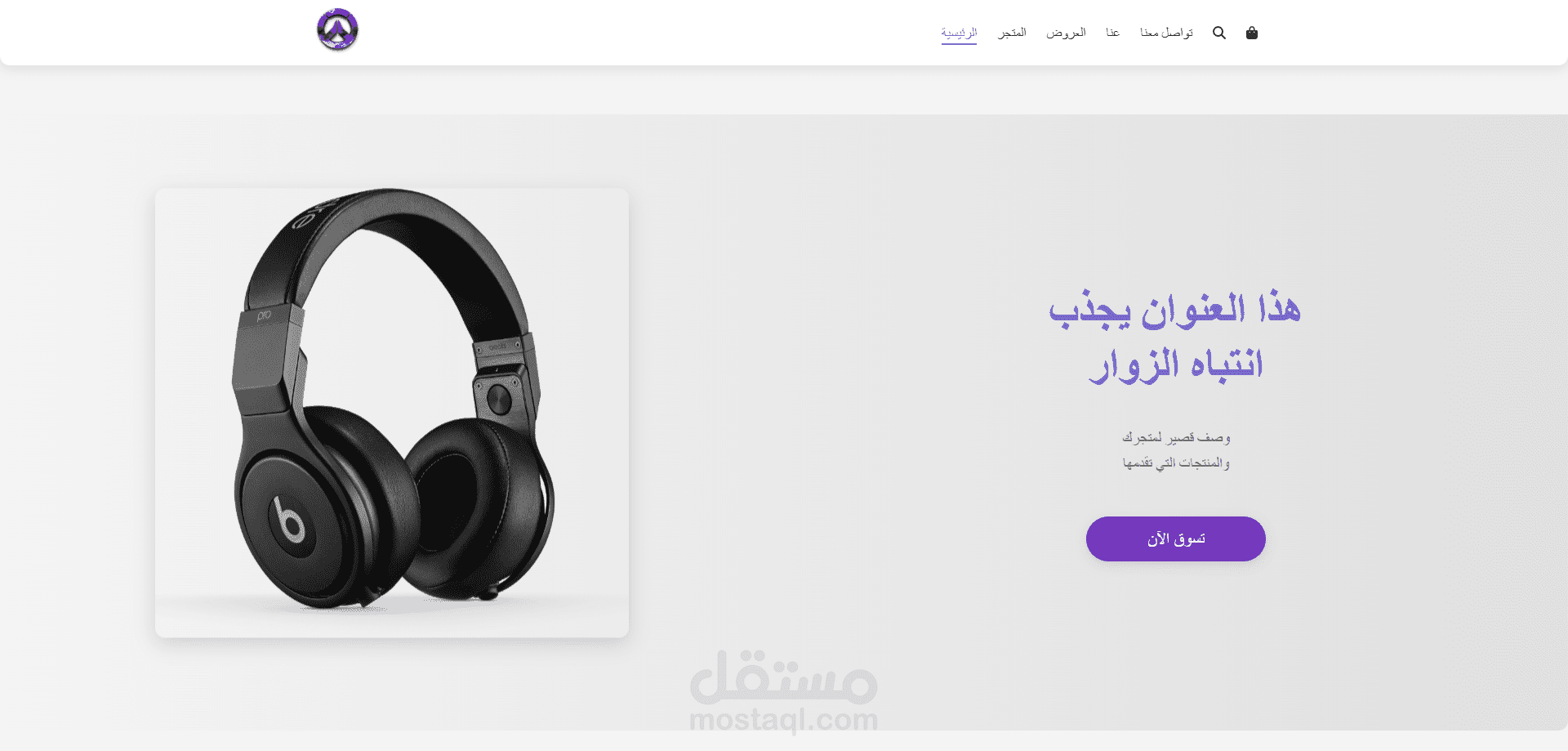Image resolution: width=1568 pixels, height=751 pixels.
Task: Open the عنا about menu item
Action: (x=1112, y=33)
